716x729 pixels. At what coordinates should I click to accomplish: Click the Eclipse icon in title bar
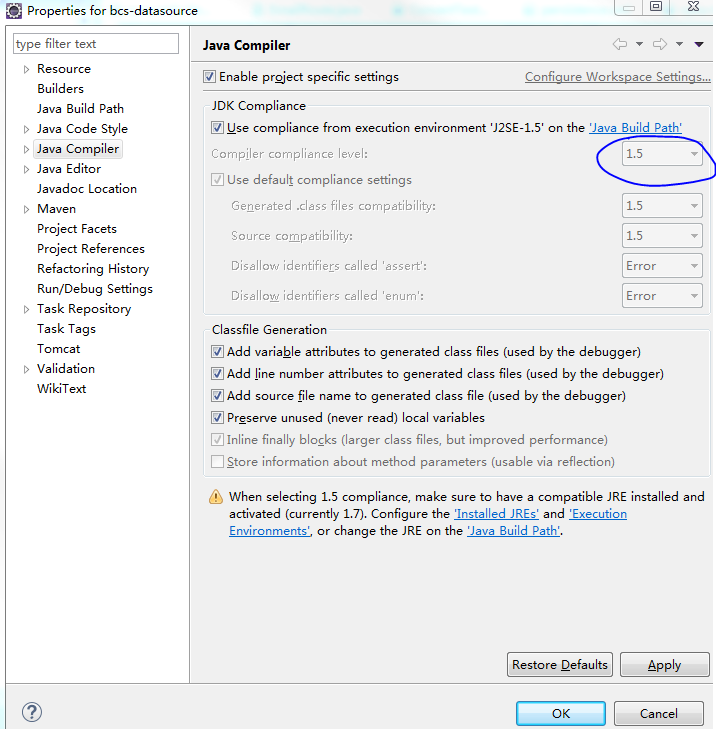click(x=13, y=11)
